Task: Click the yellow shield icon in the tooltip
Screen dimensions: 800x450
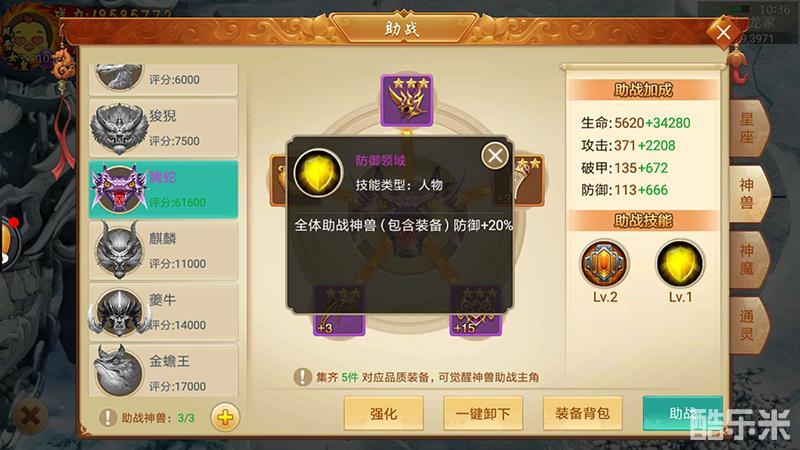Action: coord(318,173)
